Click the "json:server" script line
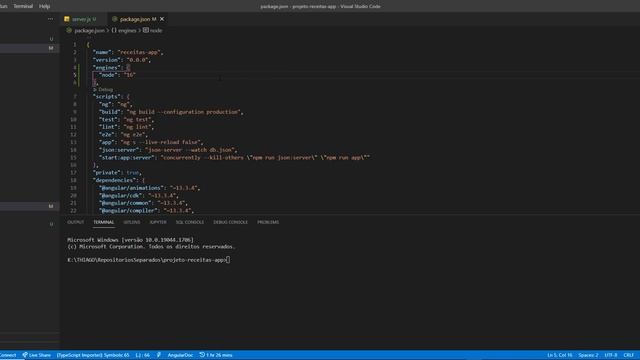 click(168, 150)
